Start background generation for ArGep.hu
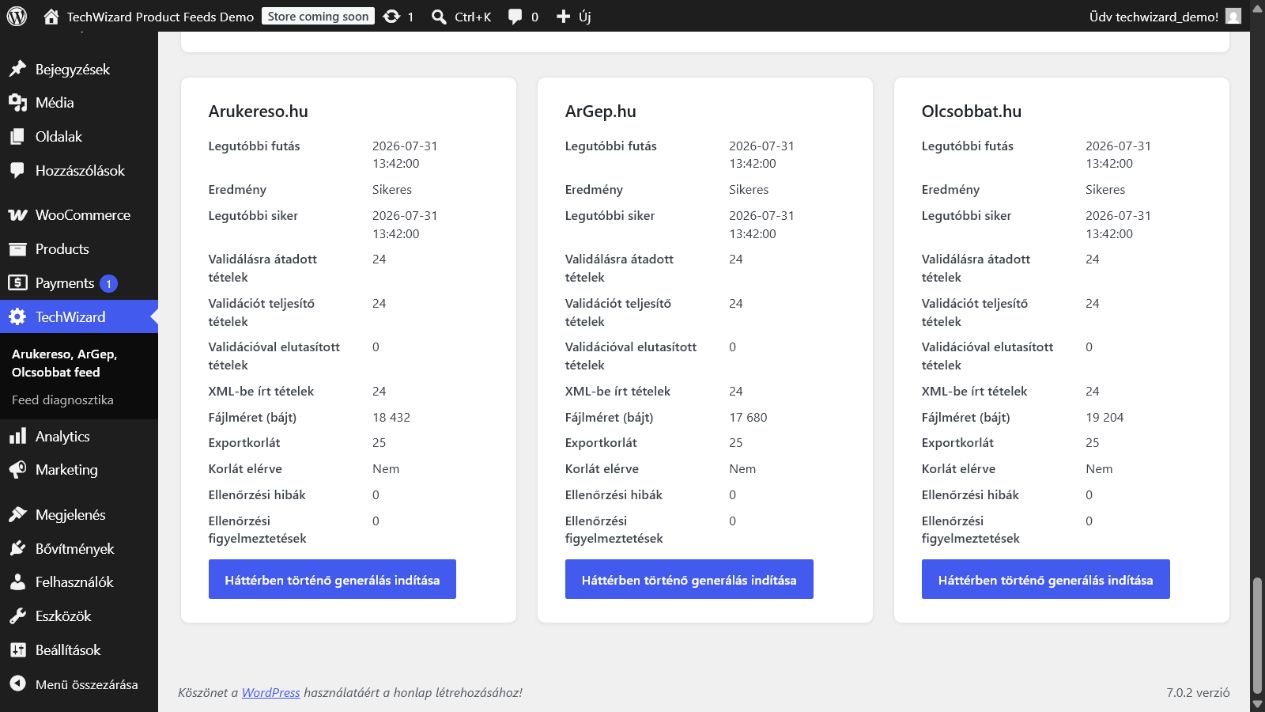The height and width of the screenshot is (712, 1265). pos(689,579)
